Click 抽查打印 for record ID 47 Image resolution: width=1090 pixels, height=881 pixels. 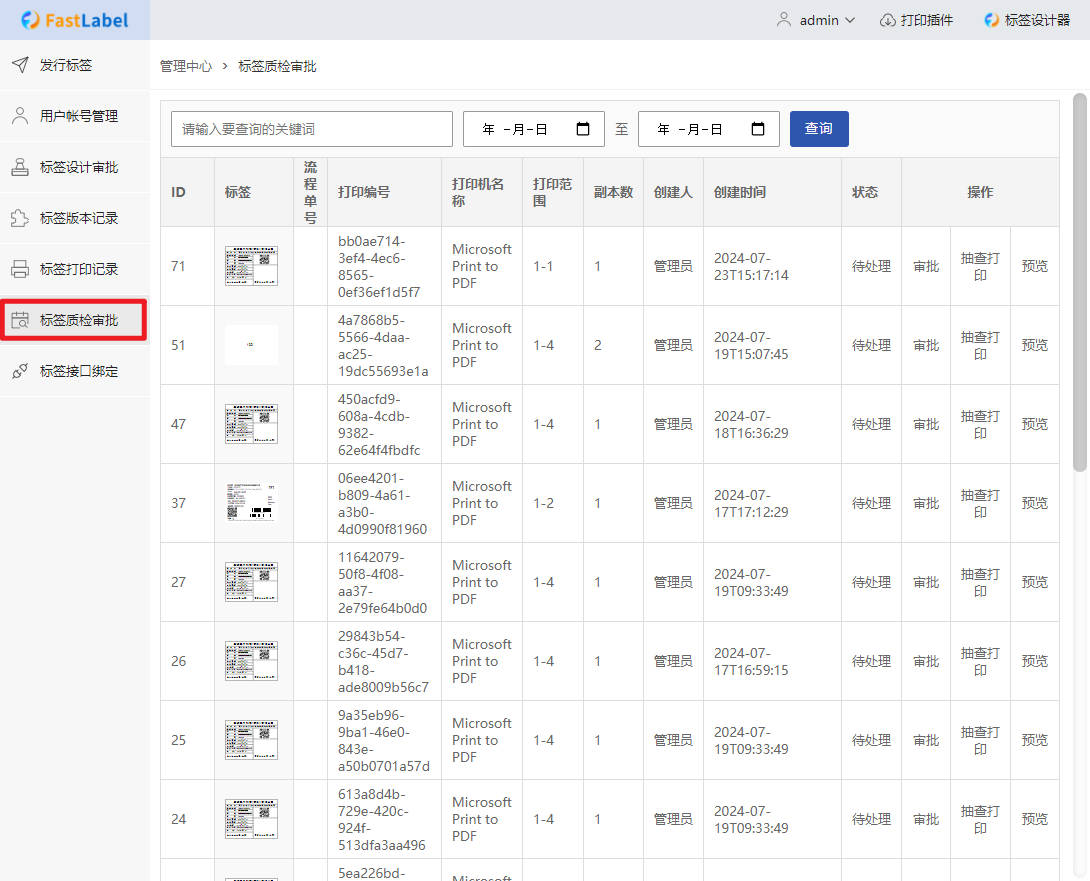coord(980,424)
